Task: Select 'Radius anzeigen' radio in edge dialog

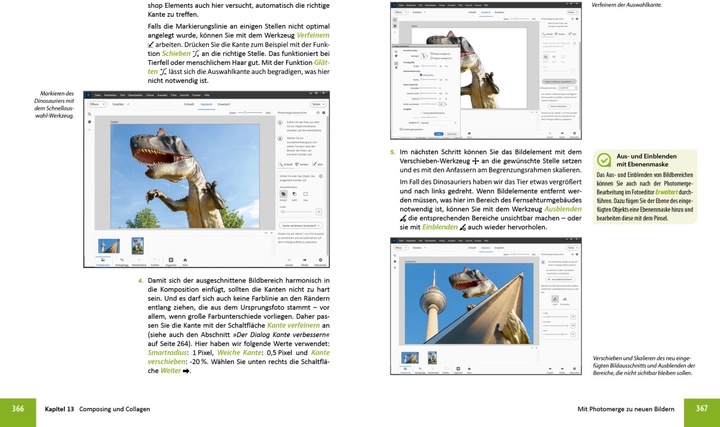Action: click(x=431, y=54)
